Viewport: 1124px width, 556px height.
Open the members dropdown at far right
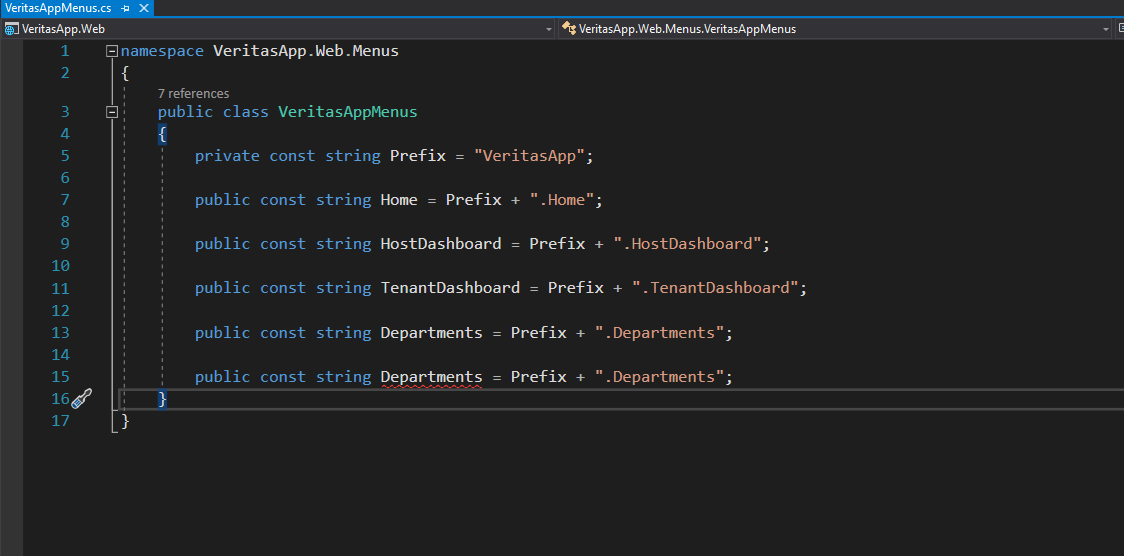coord(1119,29)
